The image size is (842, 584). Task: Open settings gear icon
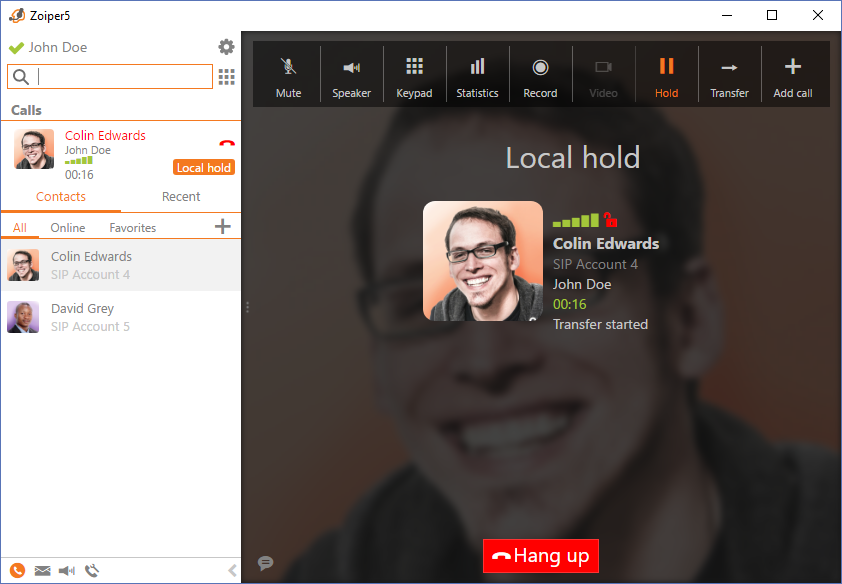point(226,47)
